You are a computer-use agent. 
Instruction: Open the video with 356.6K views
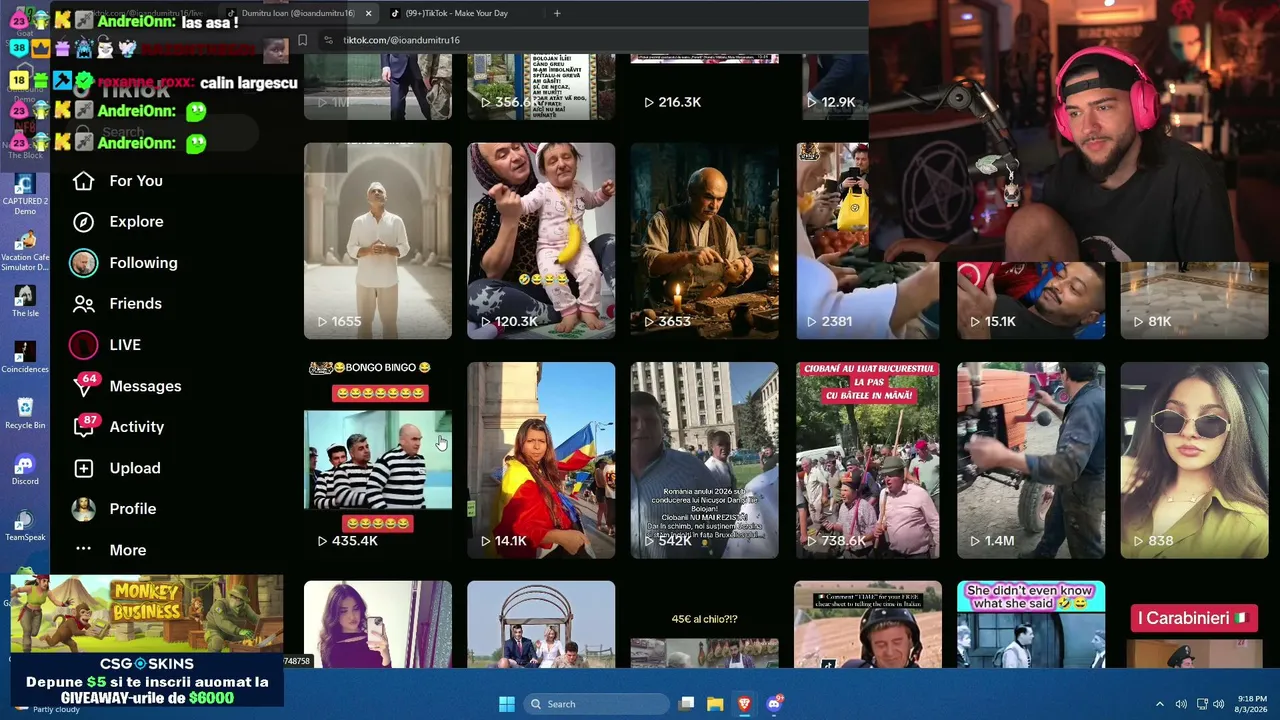[x=541, y=87]
